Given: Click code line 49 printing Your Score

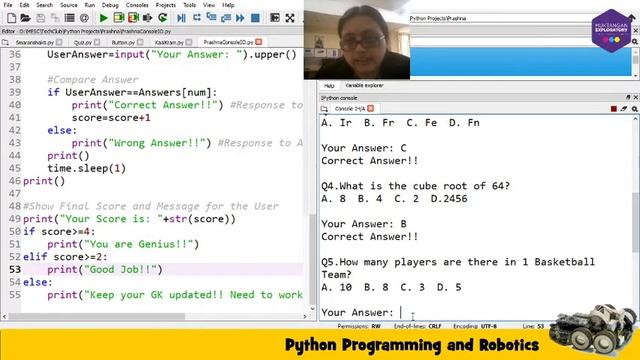Looking at the screenshot, I should pos(129,219).
